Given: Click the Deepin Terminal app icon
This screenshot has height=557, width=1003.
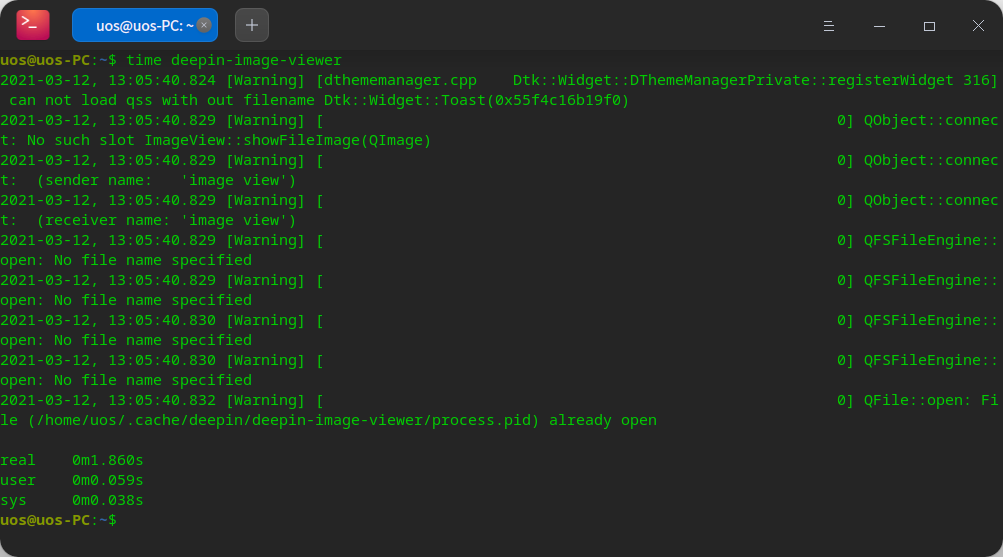Looking at the screenshot, I should pos(33,24).
